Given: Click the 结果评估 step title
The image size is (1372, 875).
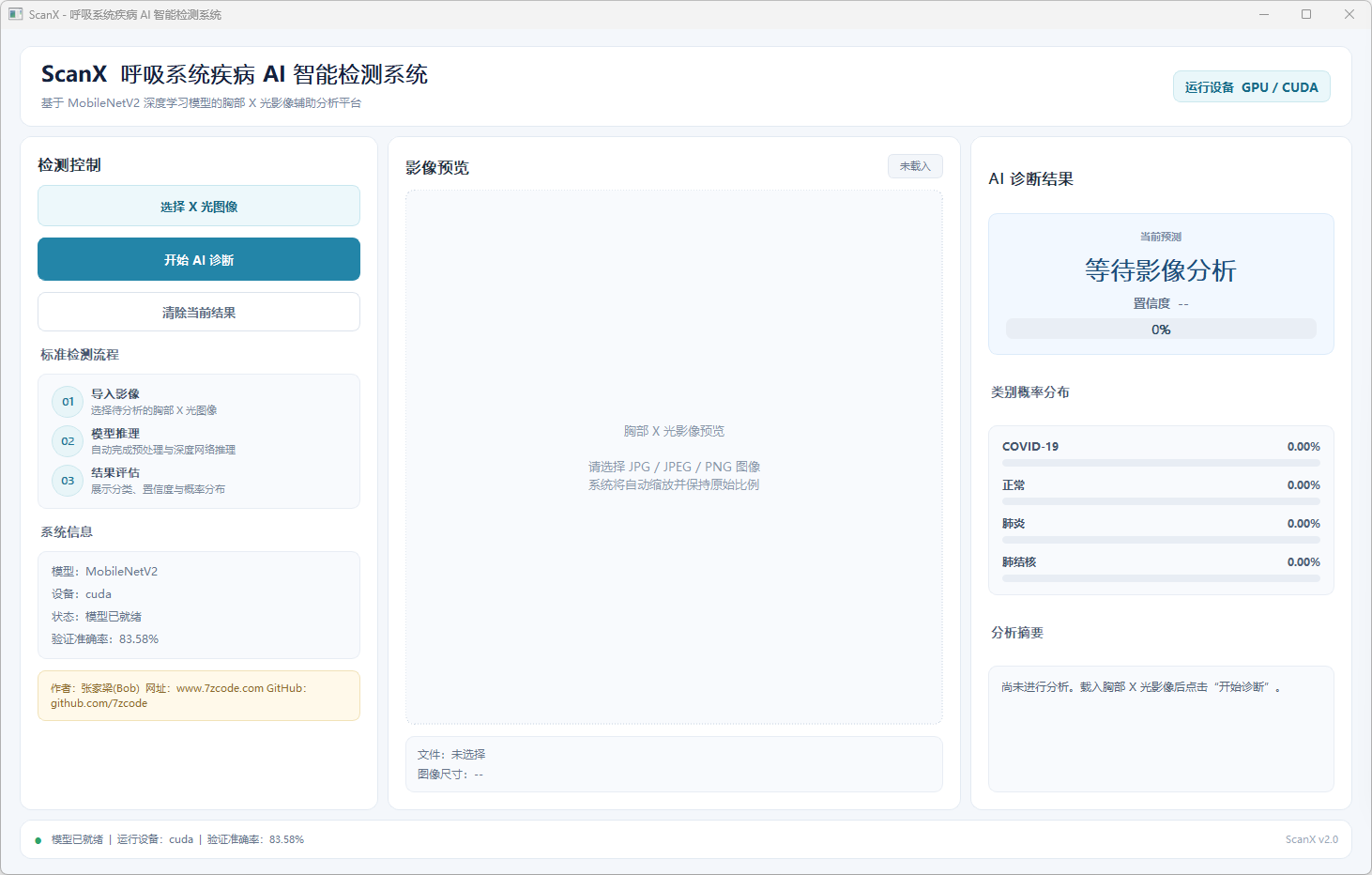Looking at the screenshot, I should tap(115, 473).
